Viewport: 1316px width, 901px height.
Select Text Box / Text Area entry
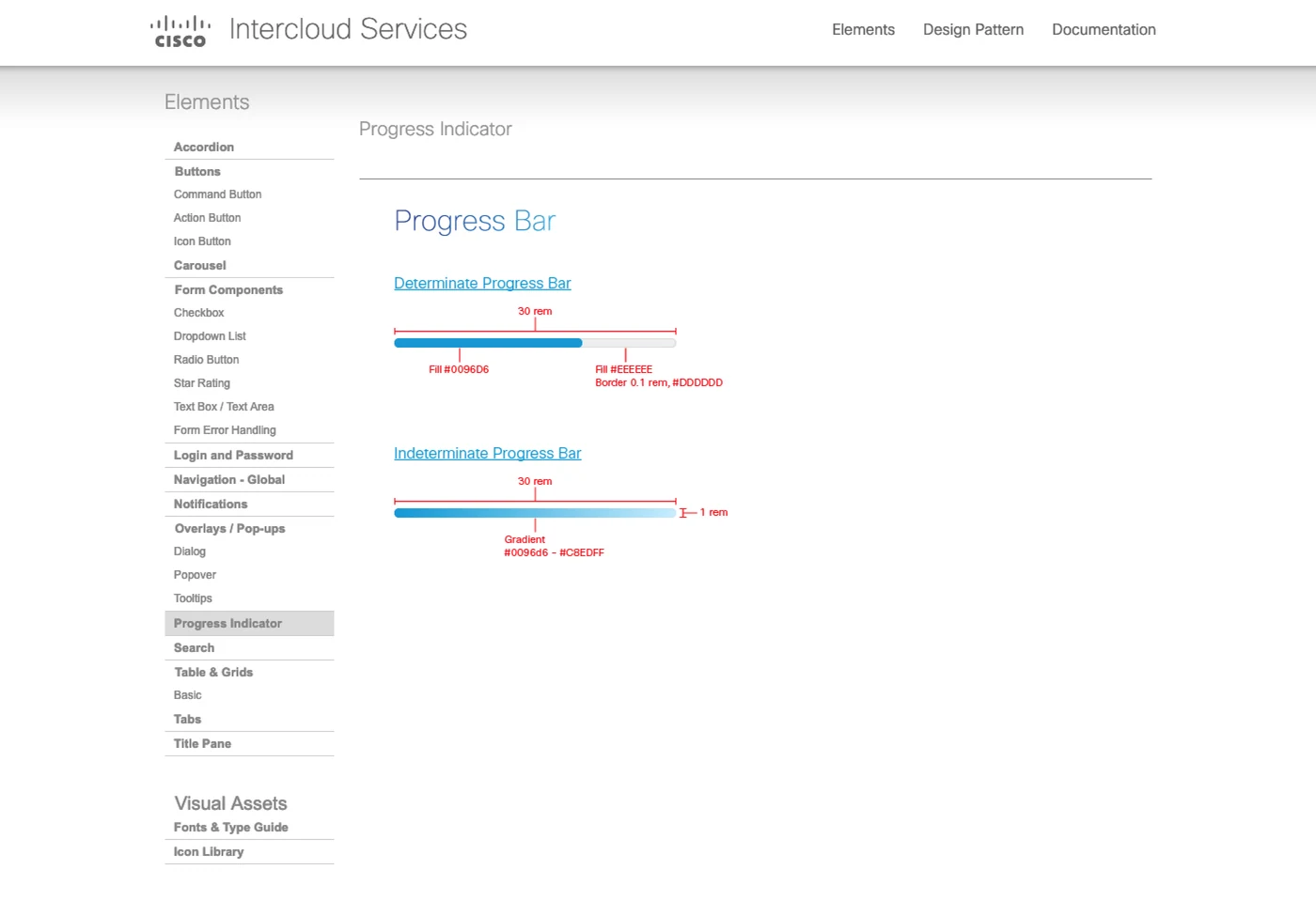tap(224, 407)
